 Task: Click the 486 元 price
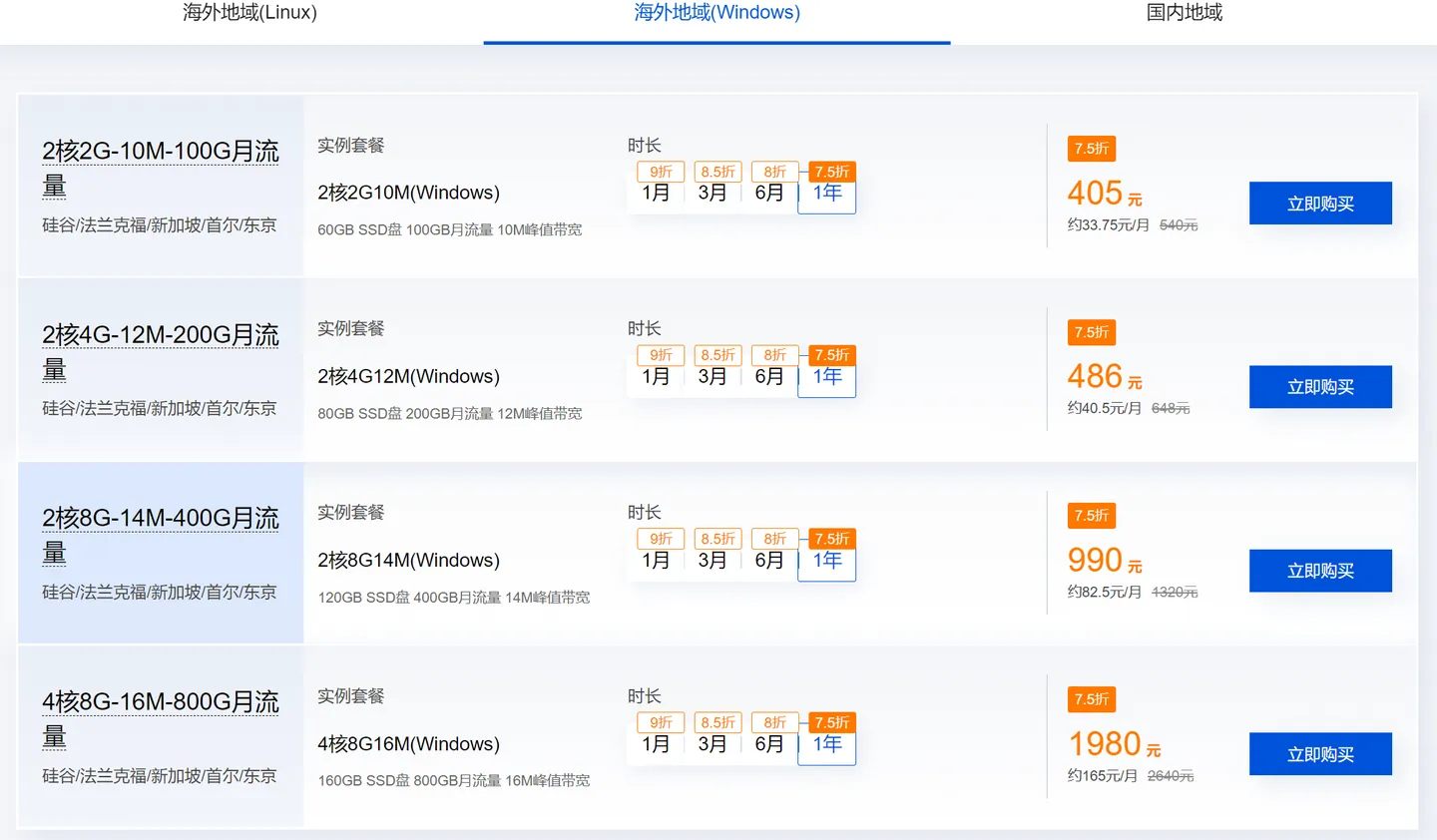(1105, 376)
